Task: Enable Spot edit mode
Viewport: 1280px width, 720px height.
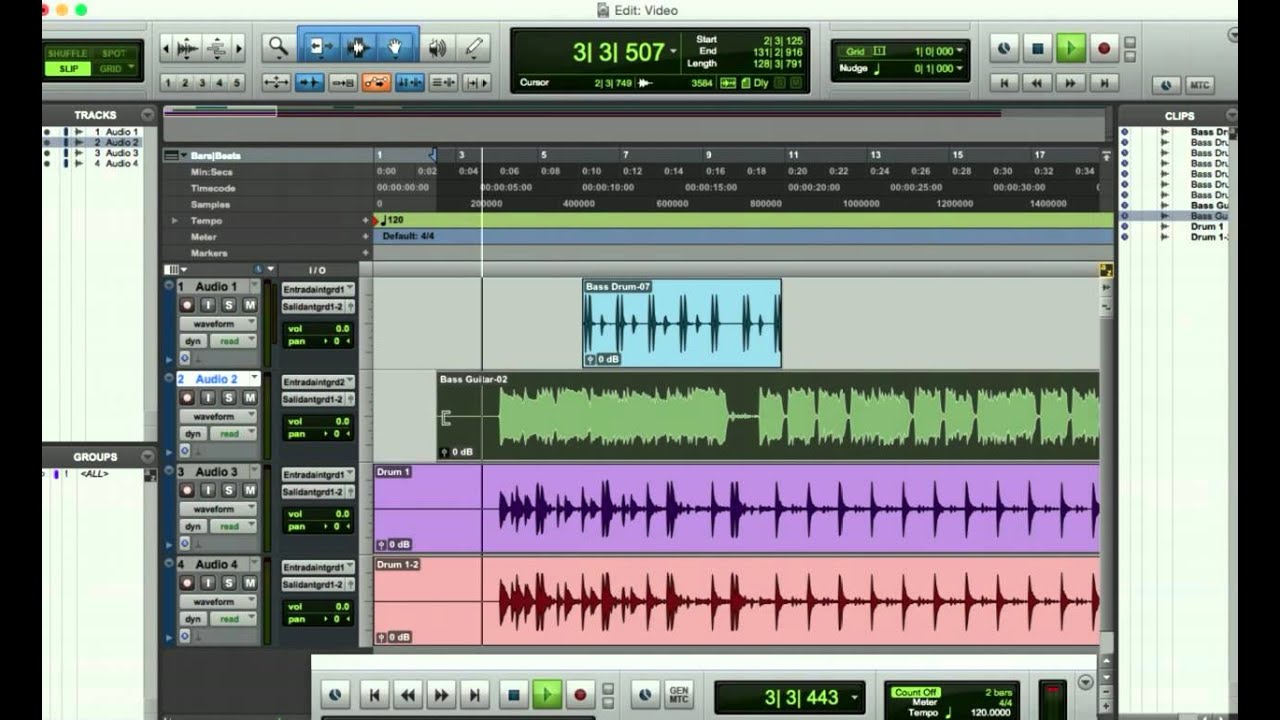Action: pyautogui.click(x=114, y=53)
